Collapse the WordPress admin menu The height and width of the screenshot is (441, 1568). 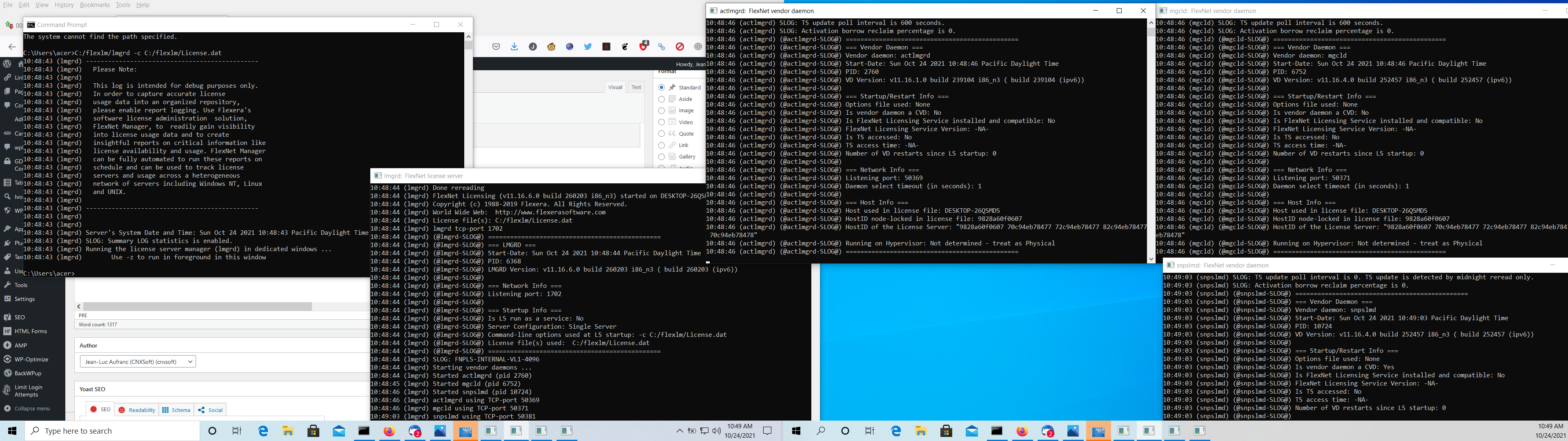(x=27, y=408)
